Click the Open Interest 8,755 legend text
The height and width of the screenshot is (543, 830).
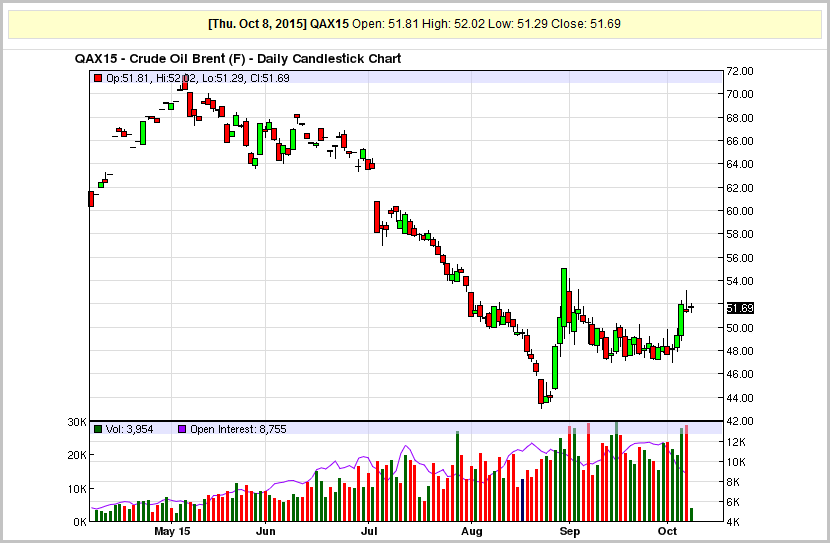click(238, 429)
